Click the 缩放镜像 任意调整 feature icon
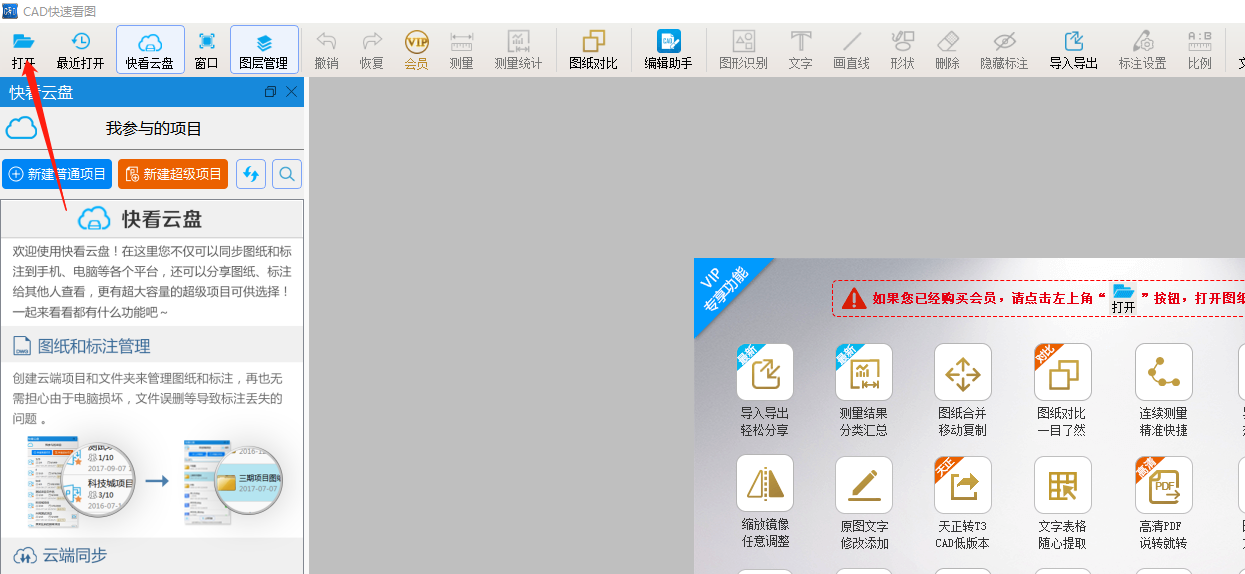Viewport: 1245px width, 574px height. pos(765,484)
